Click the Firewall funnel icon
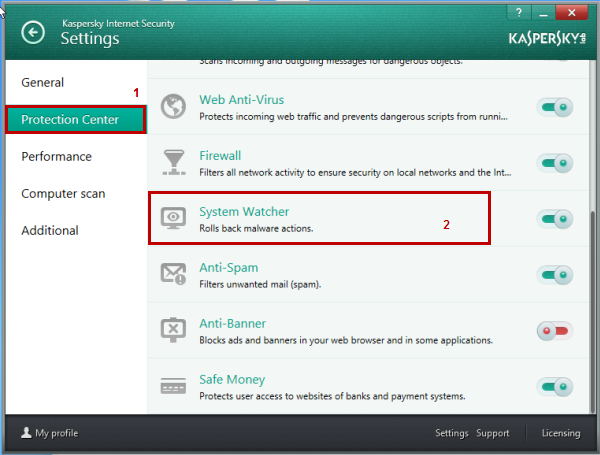The image size is (600, 455). (x=174, y=162)
